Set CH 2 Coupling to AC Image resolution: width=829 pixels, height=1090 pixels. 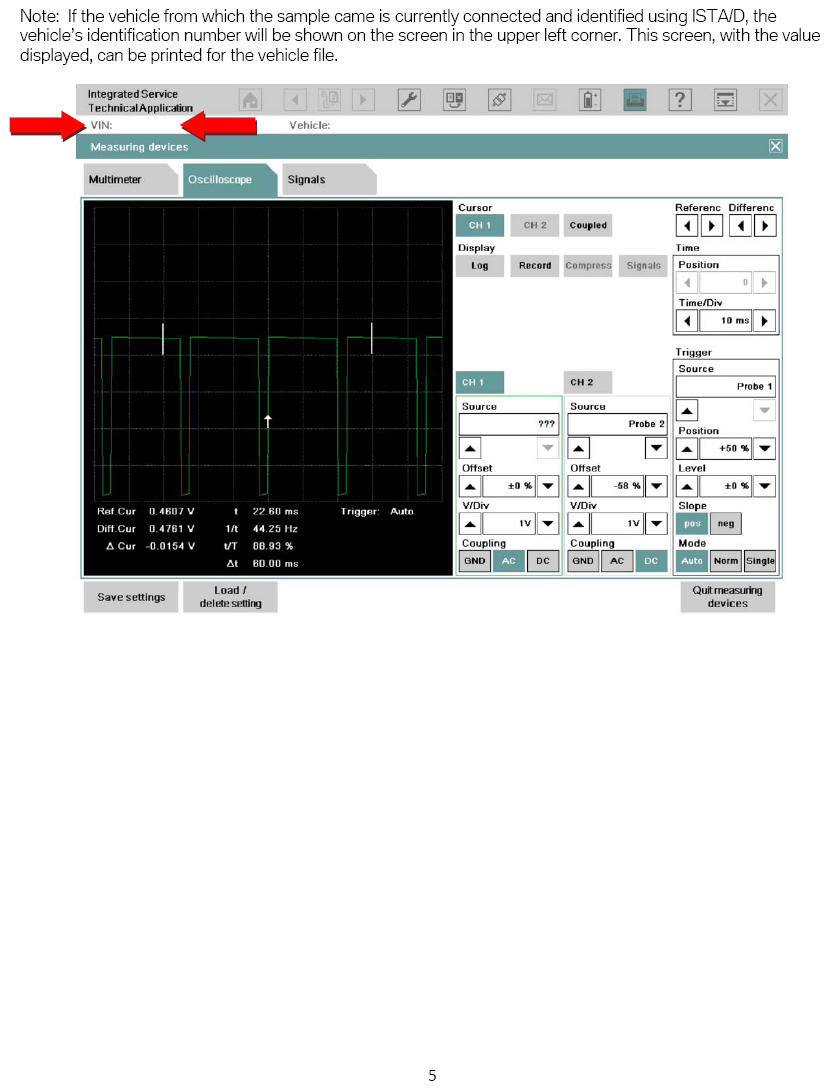617,561
